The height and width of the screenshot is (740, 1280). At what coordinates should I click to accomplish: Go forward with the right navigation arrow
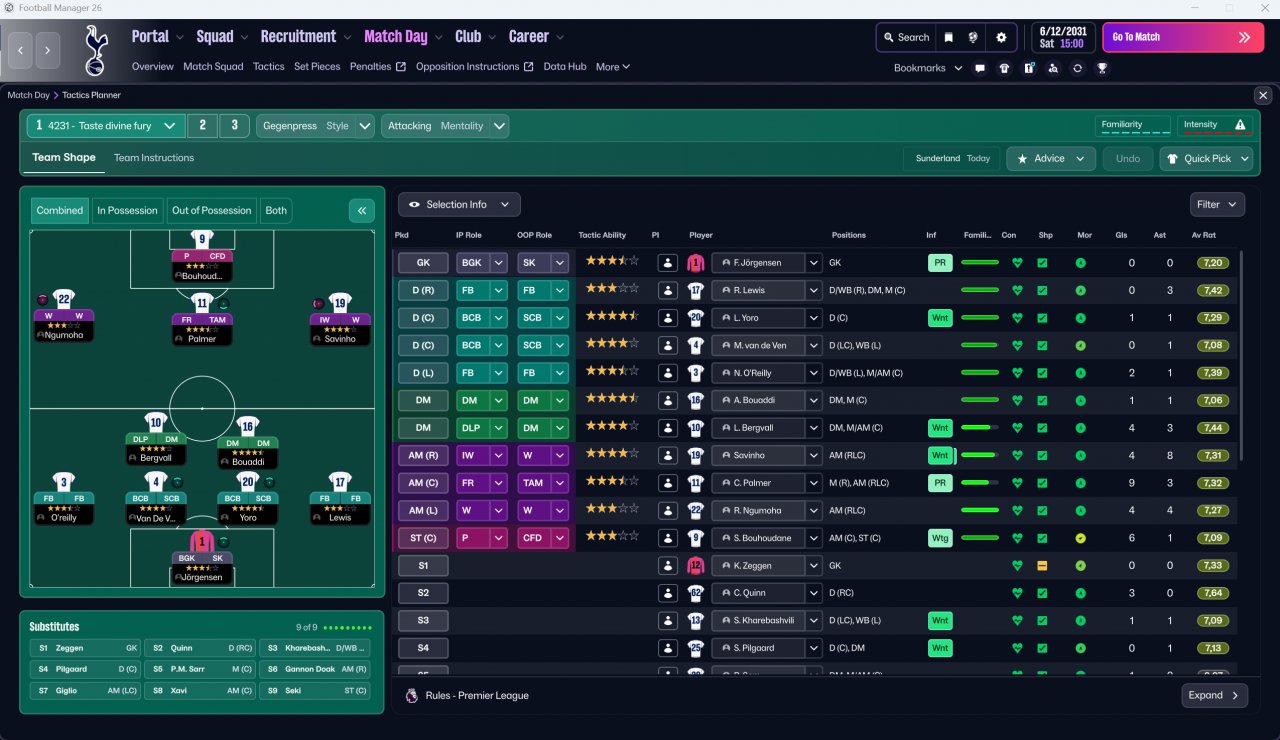click(48, 50)
